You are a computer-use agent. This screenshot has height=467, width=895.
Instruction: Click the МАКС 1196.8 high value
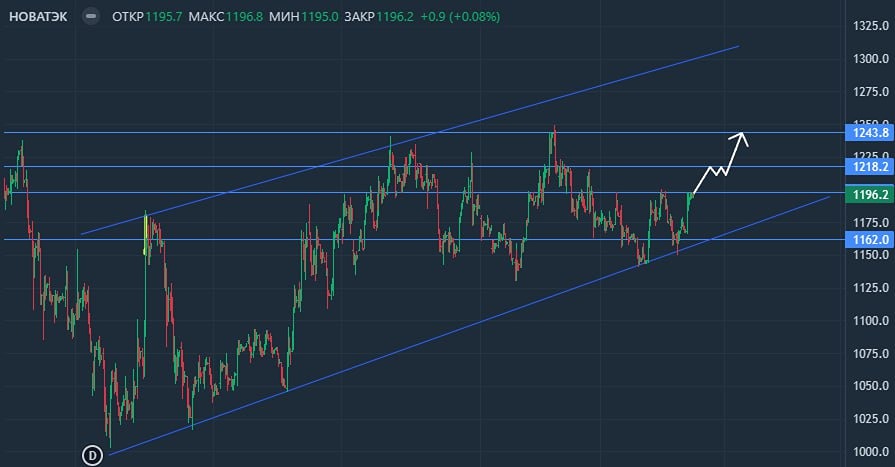pos(225,17)
